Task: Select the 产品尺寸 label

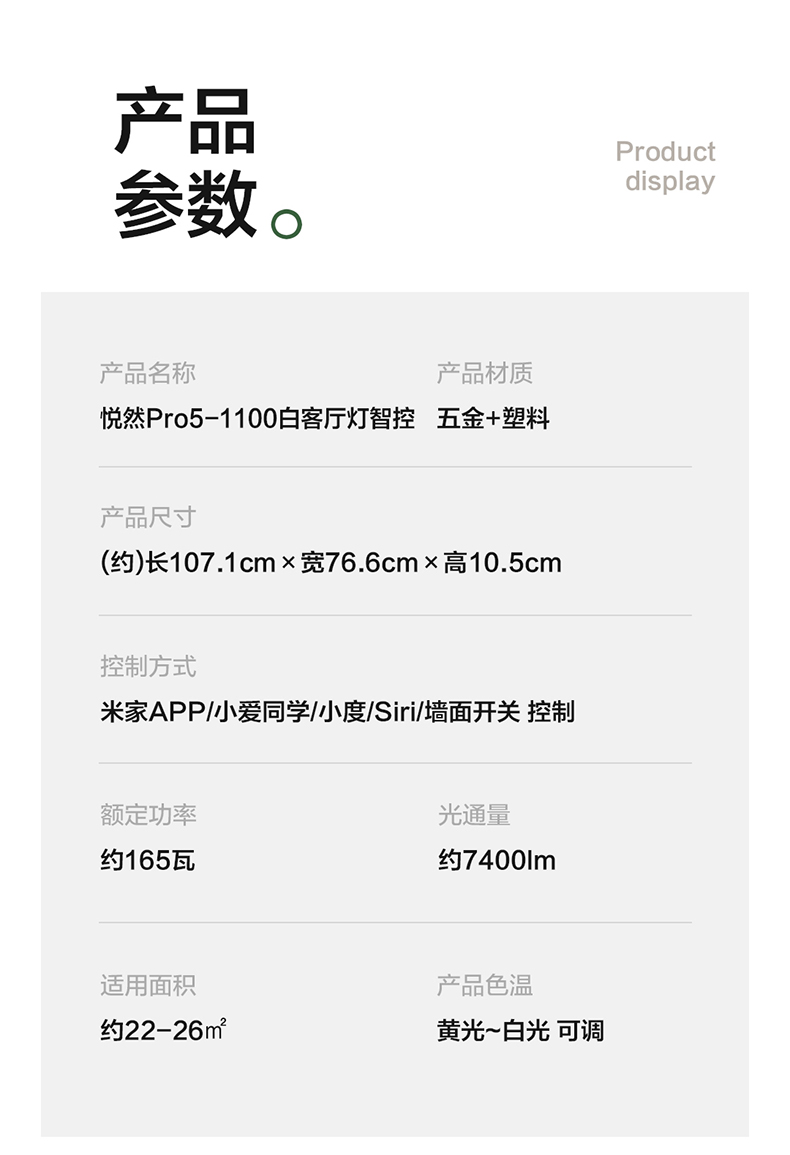Action: pos(148,517)
